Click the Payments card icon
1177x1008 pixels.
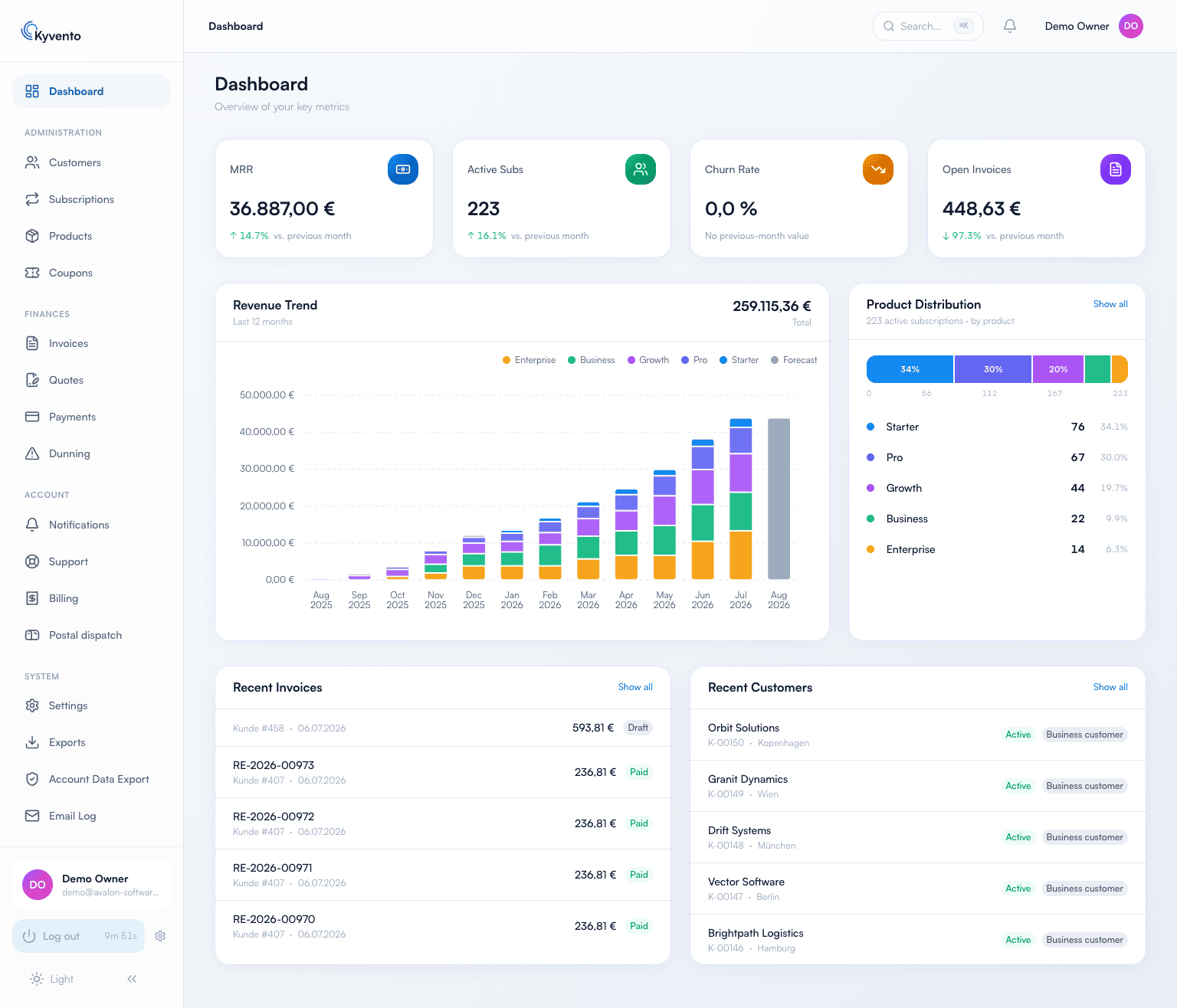pyautogui.click(x=32, y=417)
